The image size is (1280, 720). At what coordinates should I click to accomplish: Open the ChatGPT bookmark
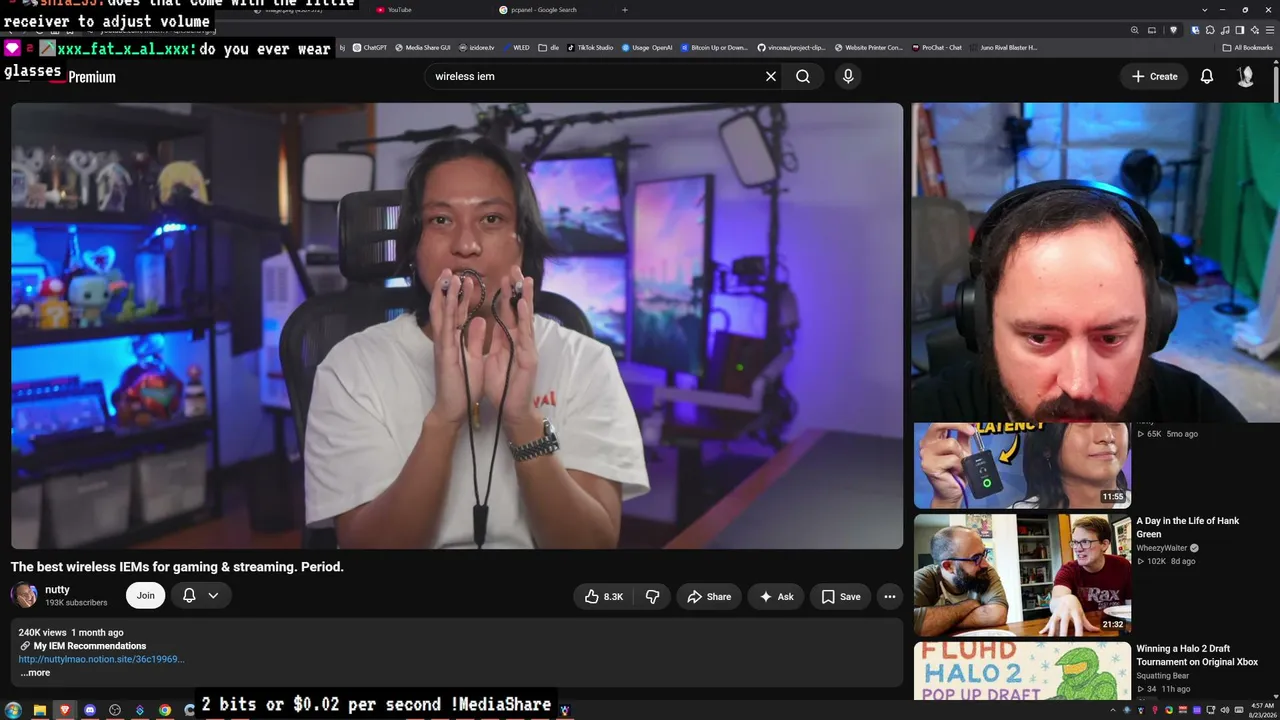(370, 47)
